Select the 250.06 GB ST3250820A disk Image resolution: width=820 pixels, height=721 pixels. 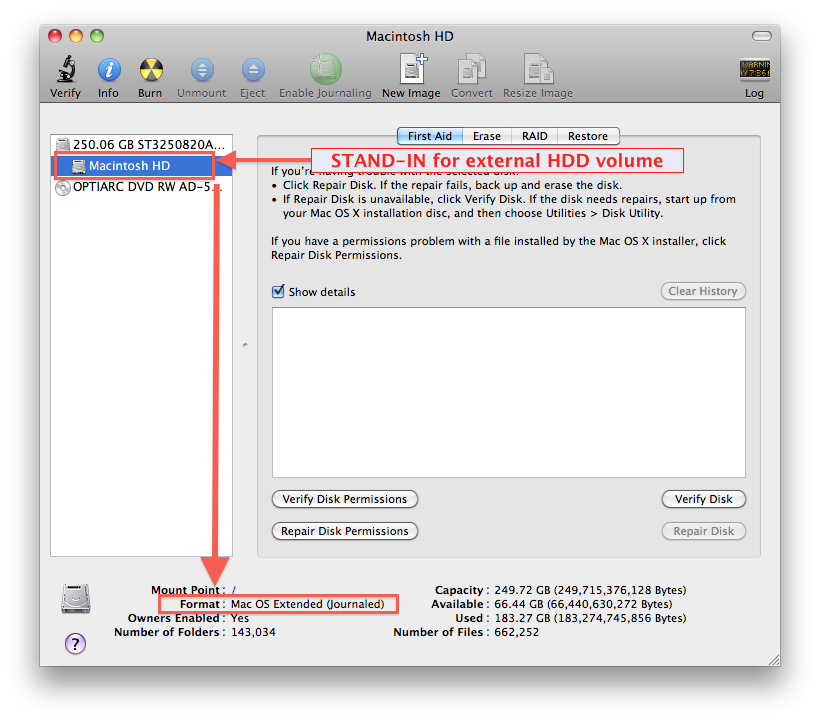click(141, 144)
